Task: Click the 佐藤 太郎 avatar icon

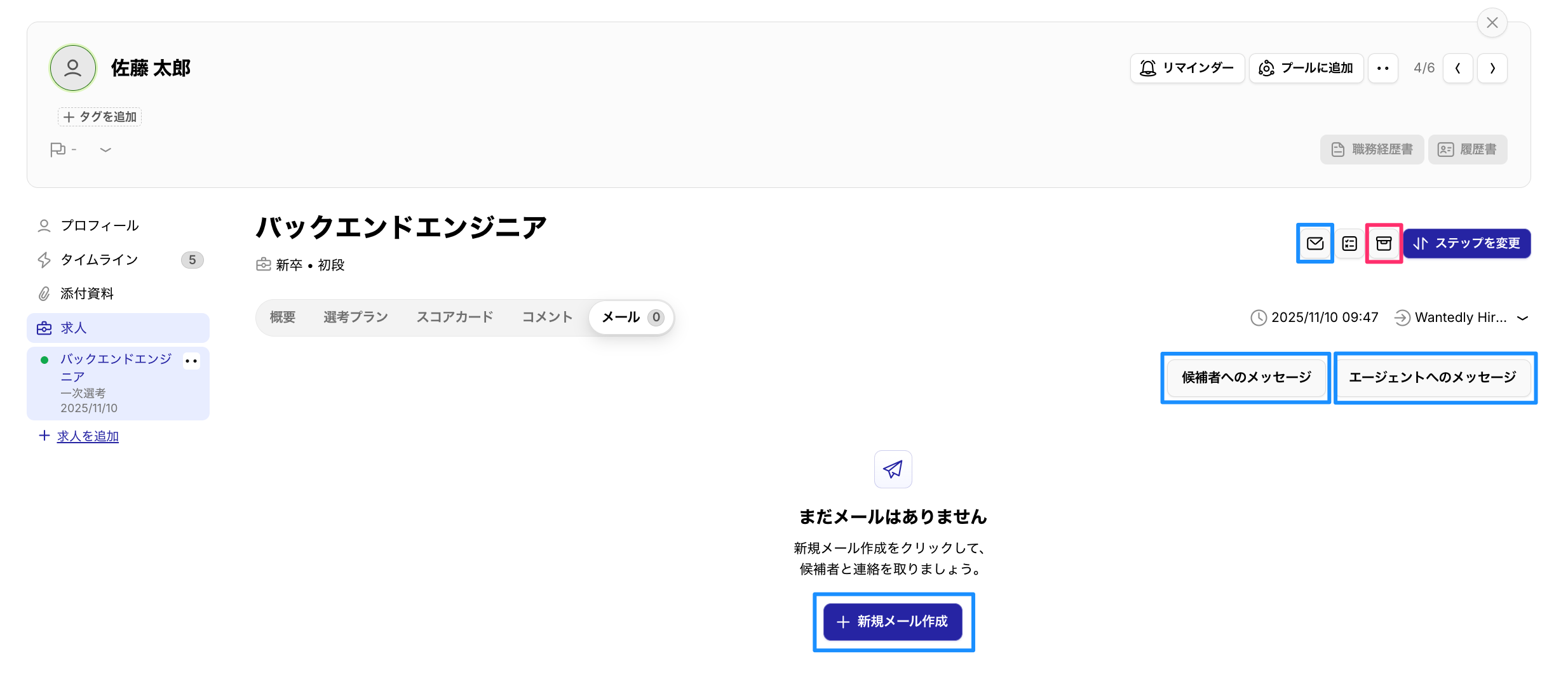Action: point(73,68)
